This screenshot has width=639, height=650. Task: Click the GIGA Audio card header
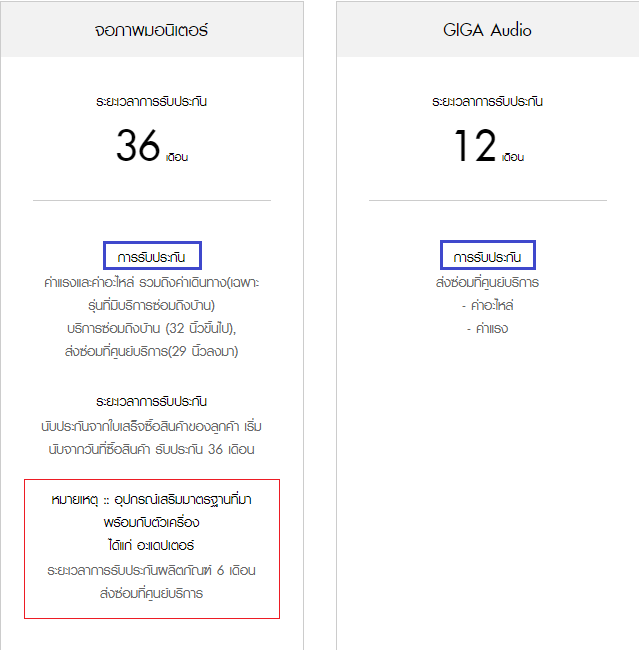coord(488,29)
